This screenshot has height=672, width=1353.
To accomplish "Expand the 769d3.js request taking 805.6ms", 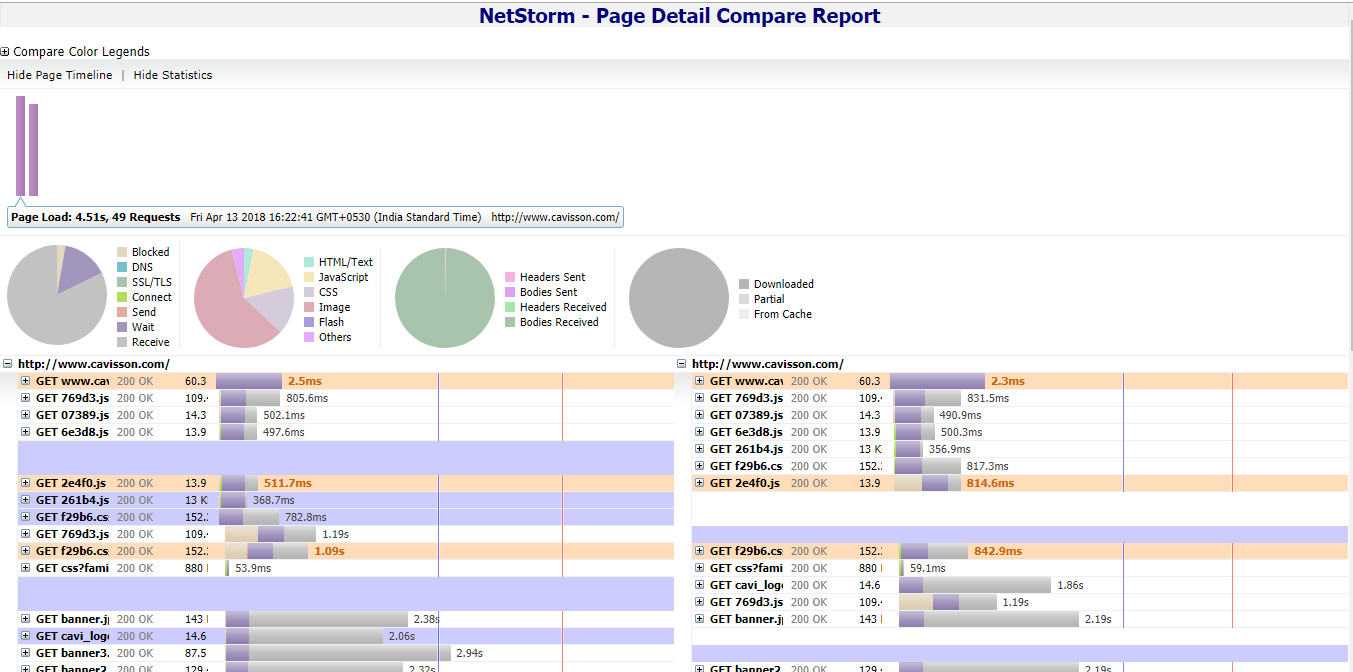I will (26, 398).
